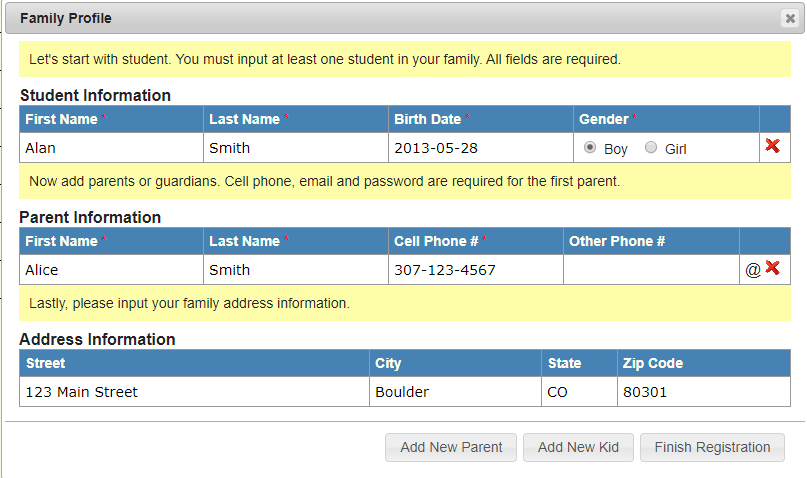Select the Boy gender radio button

(590, 148)
